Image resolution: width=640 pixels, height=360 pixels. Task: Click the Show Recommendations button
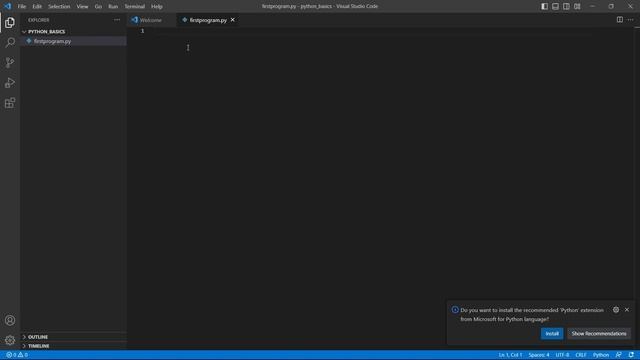599,333
